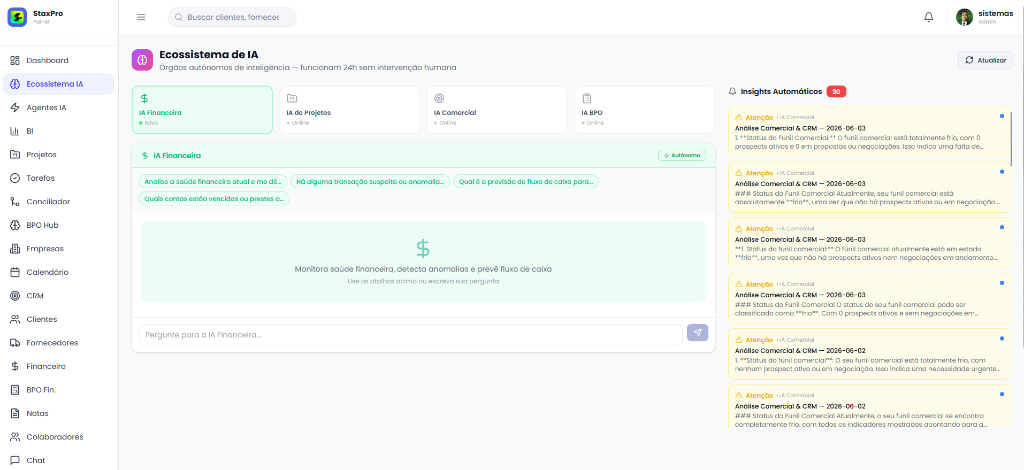Choose 'Qual é a previsão de fluxo de caixa' chip
This screenshot has width=1024, height=470.
pos(526,181)
